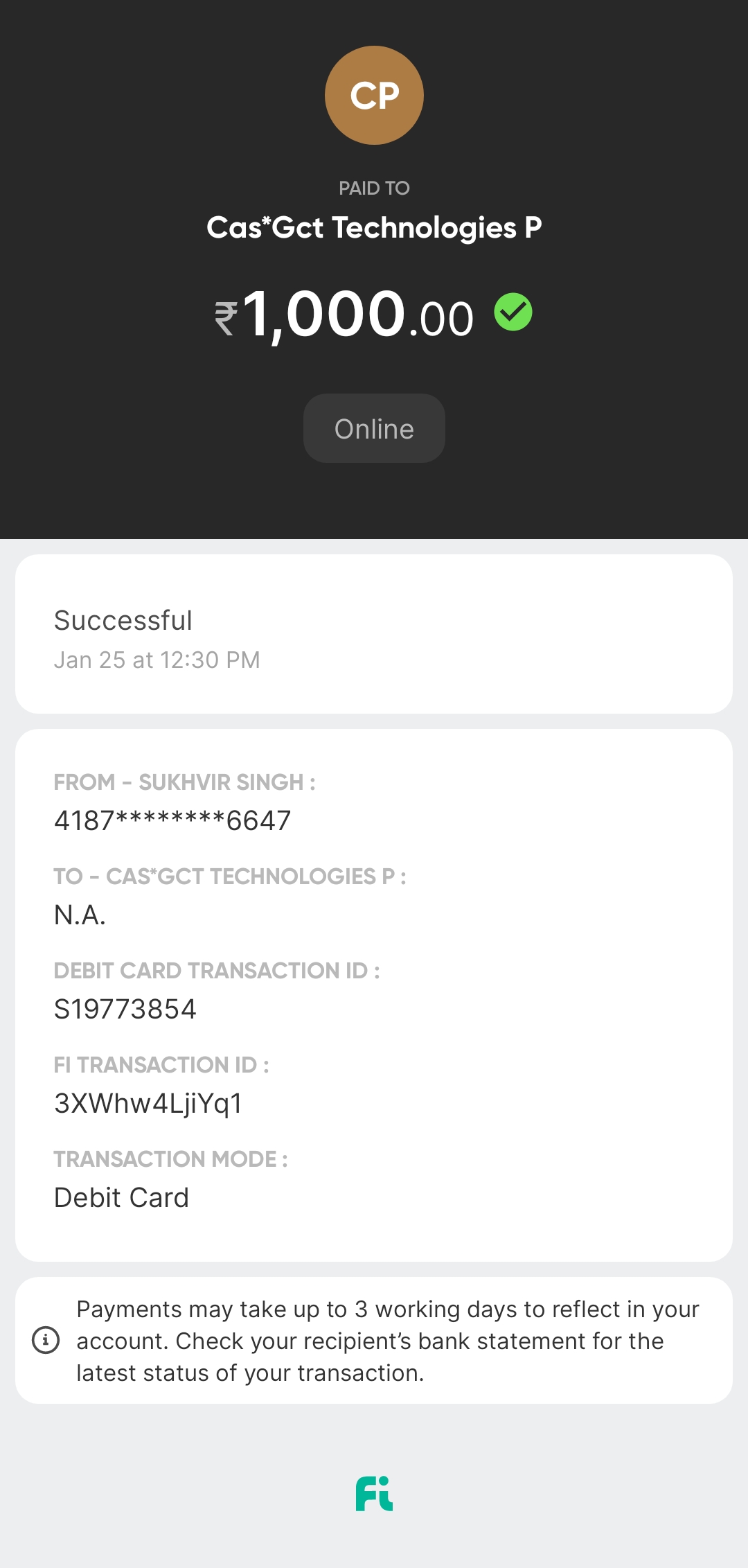Viewport: 748px width, 1568px height.
Task: Tap the TO - CAS*GCT TECHNOLOGIES P label
Action: (x=230, y=877)
